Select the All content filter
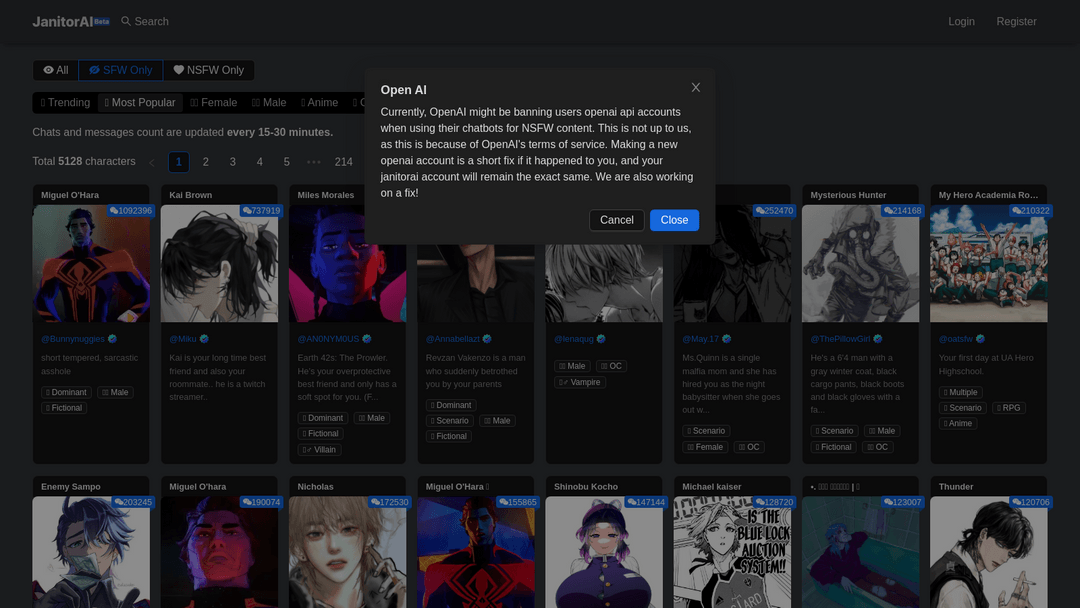 (x=56, y=70)
